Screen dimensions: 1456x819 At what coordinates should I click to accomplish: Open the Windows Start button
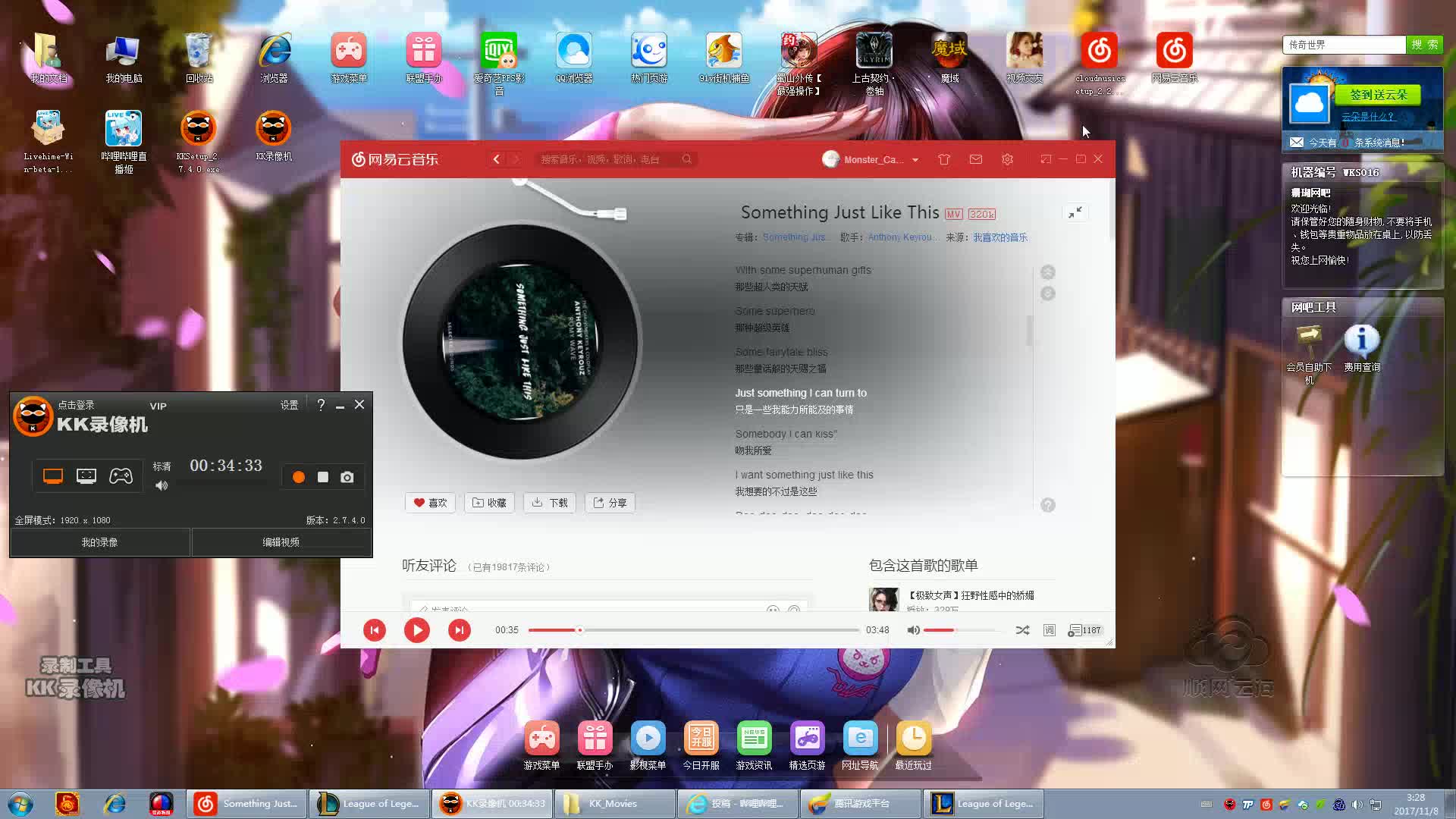click(x=20, y=804)
